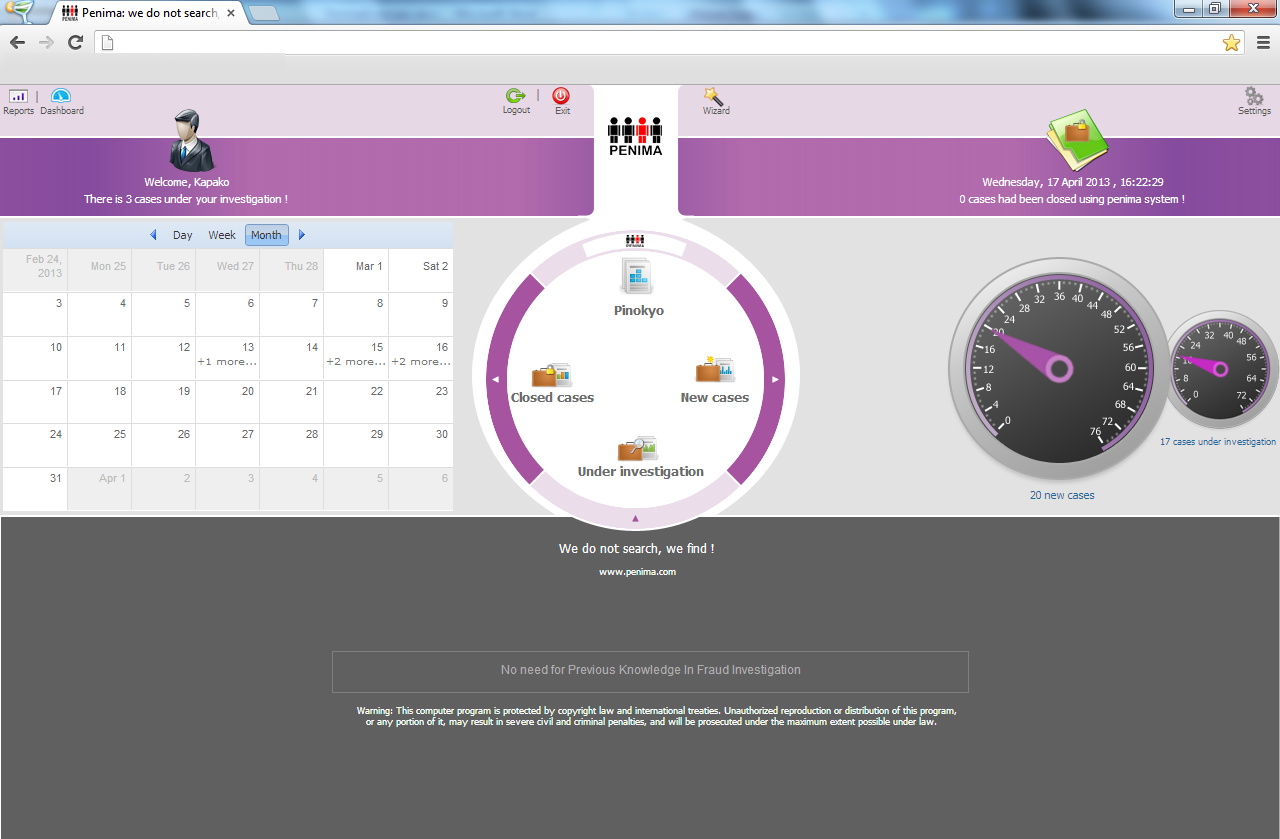
Task: Click the 'No need for Previous Knowledge' banner
Action: coord(650,671)
